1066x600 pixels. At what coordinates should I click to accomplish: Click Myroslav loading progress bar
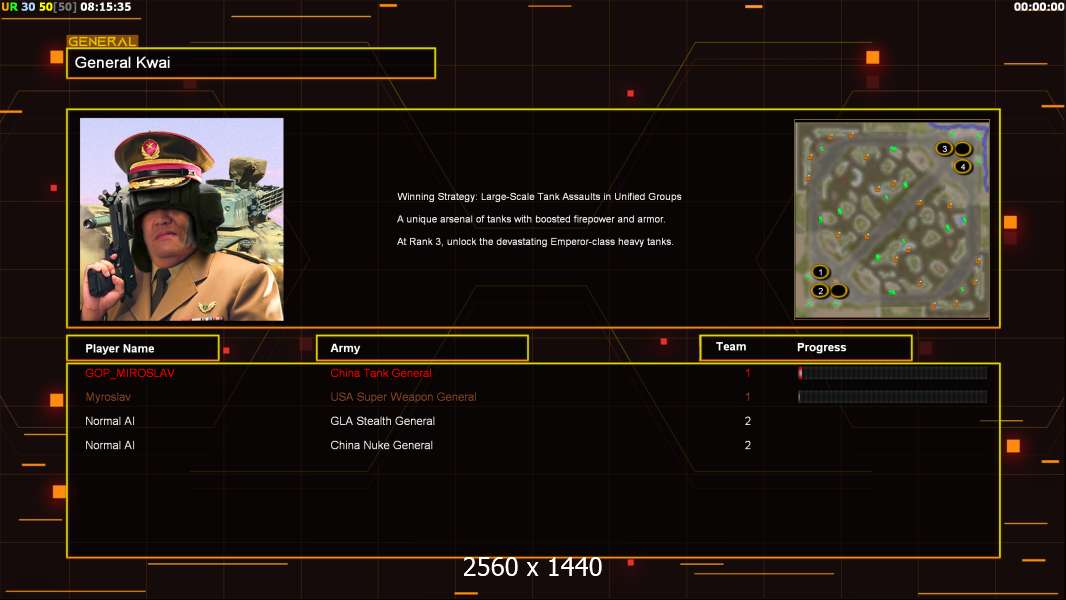pos(893,397)
